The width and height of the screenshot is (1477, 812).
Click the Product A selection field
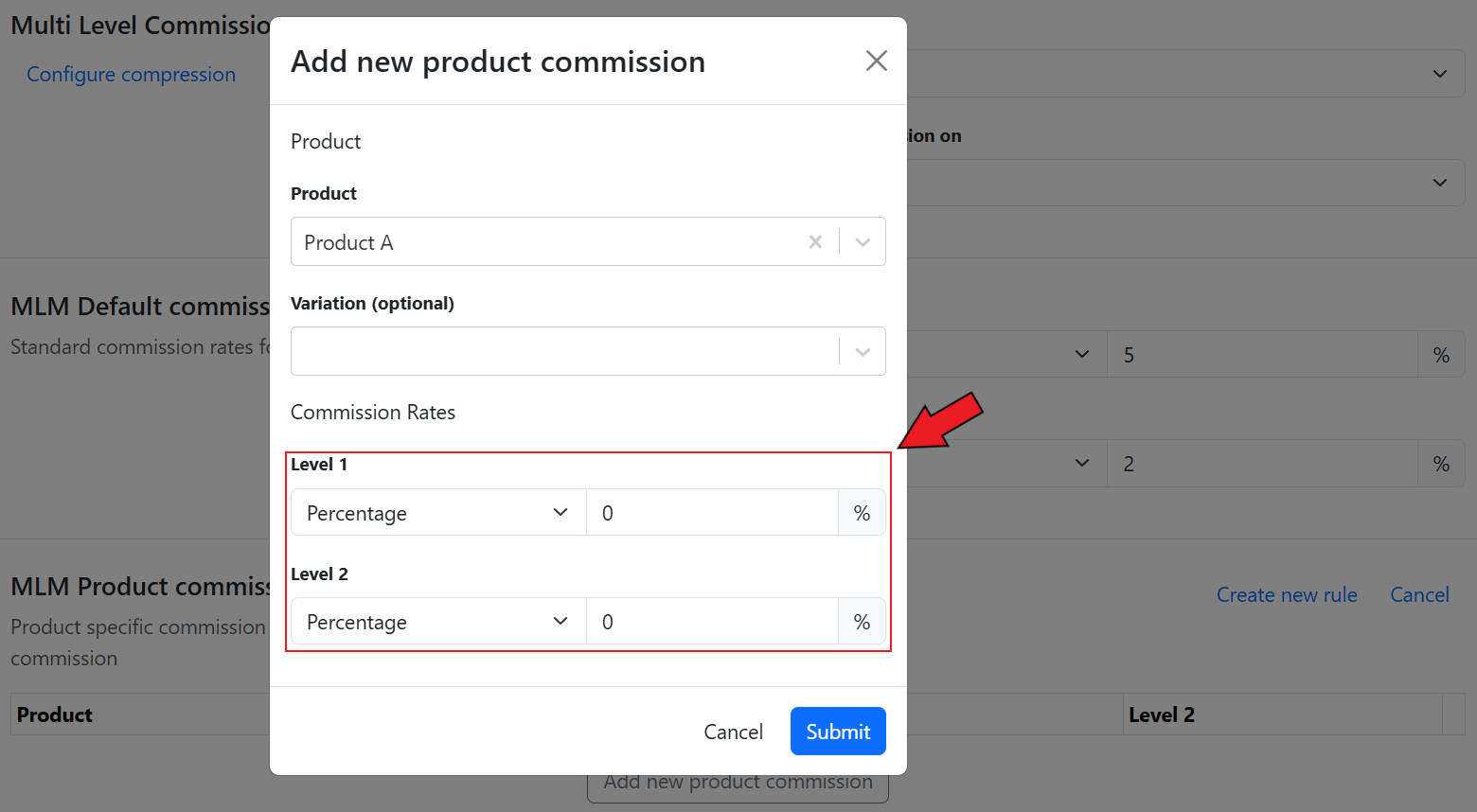549,242
